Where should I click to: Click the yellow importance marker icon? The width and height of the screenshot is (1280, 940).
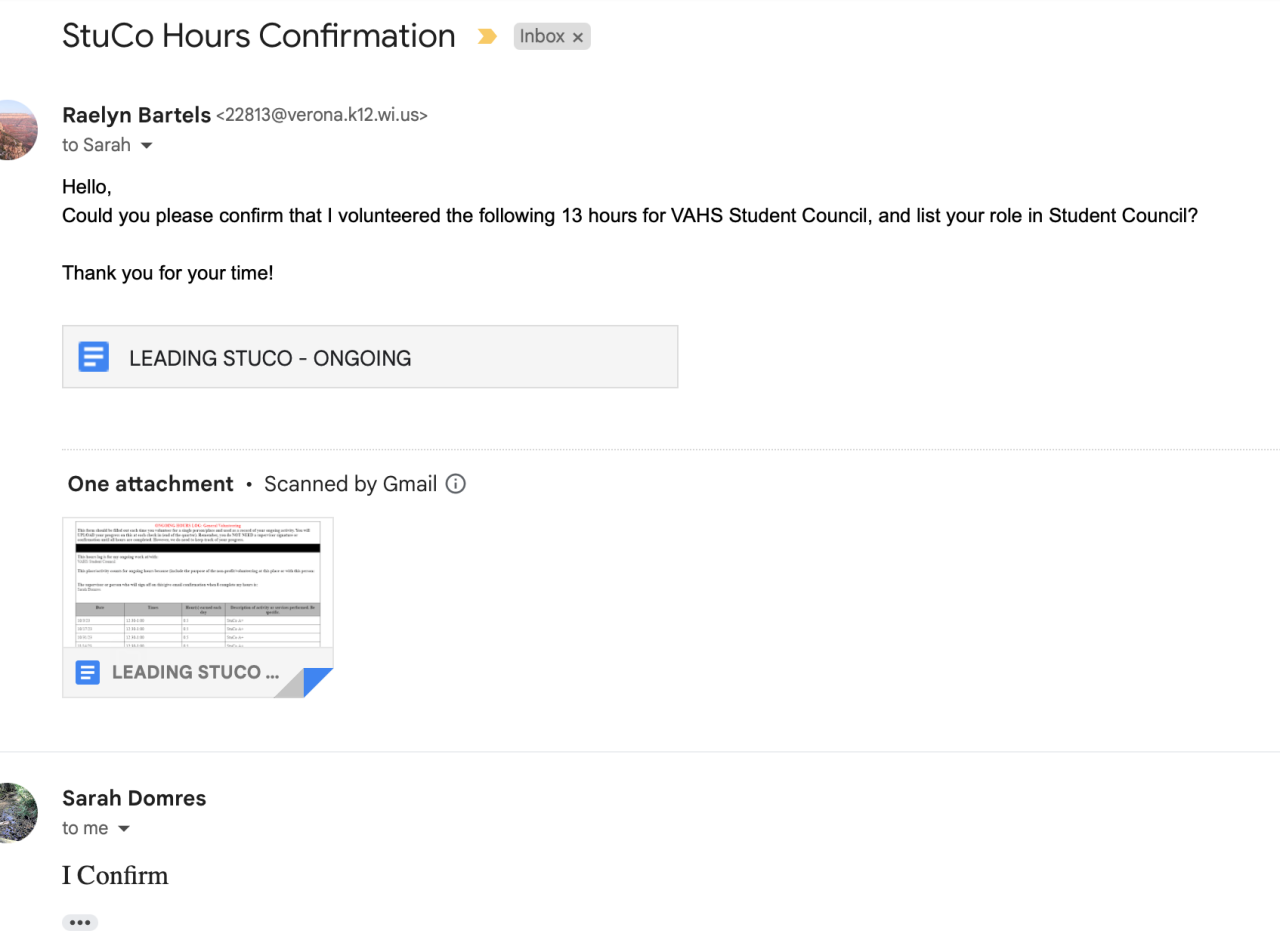pos(487,37)
